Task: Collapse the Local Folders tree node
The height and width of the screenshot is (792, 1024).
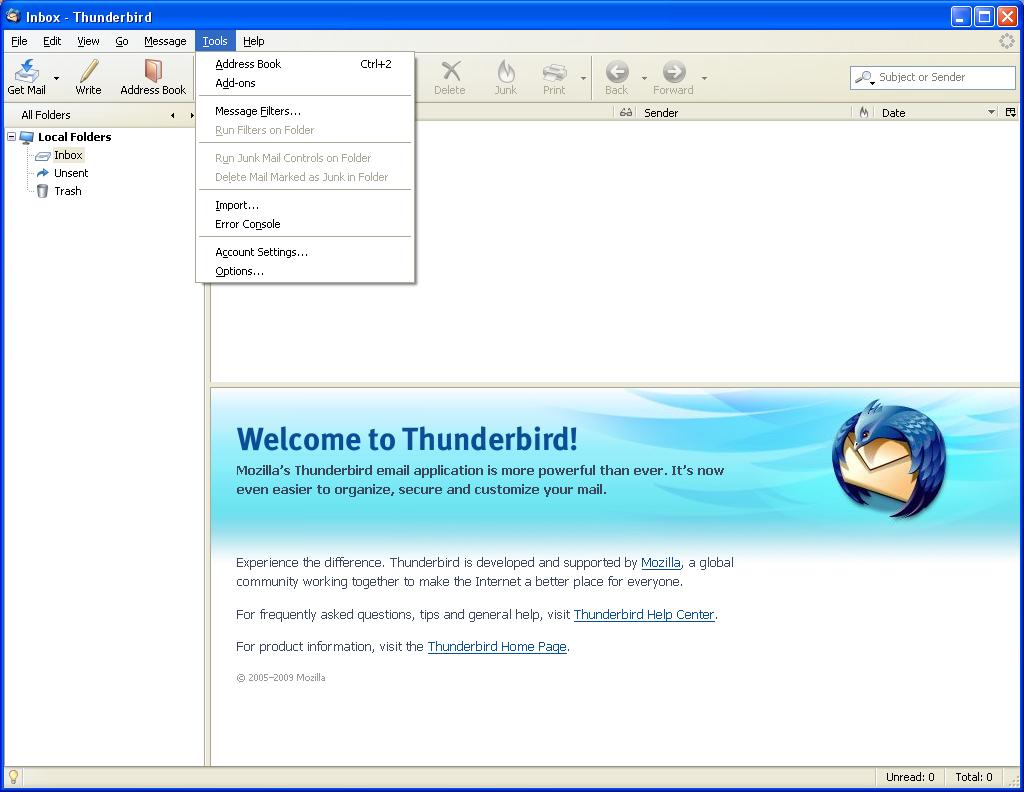Action: [11, 136]
